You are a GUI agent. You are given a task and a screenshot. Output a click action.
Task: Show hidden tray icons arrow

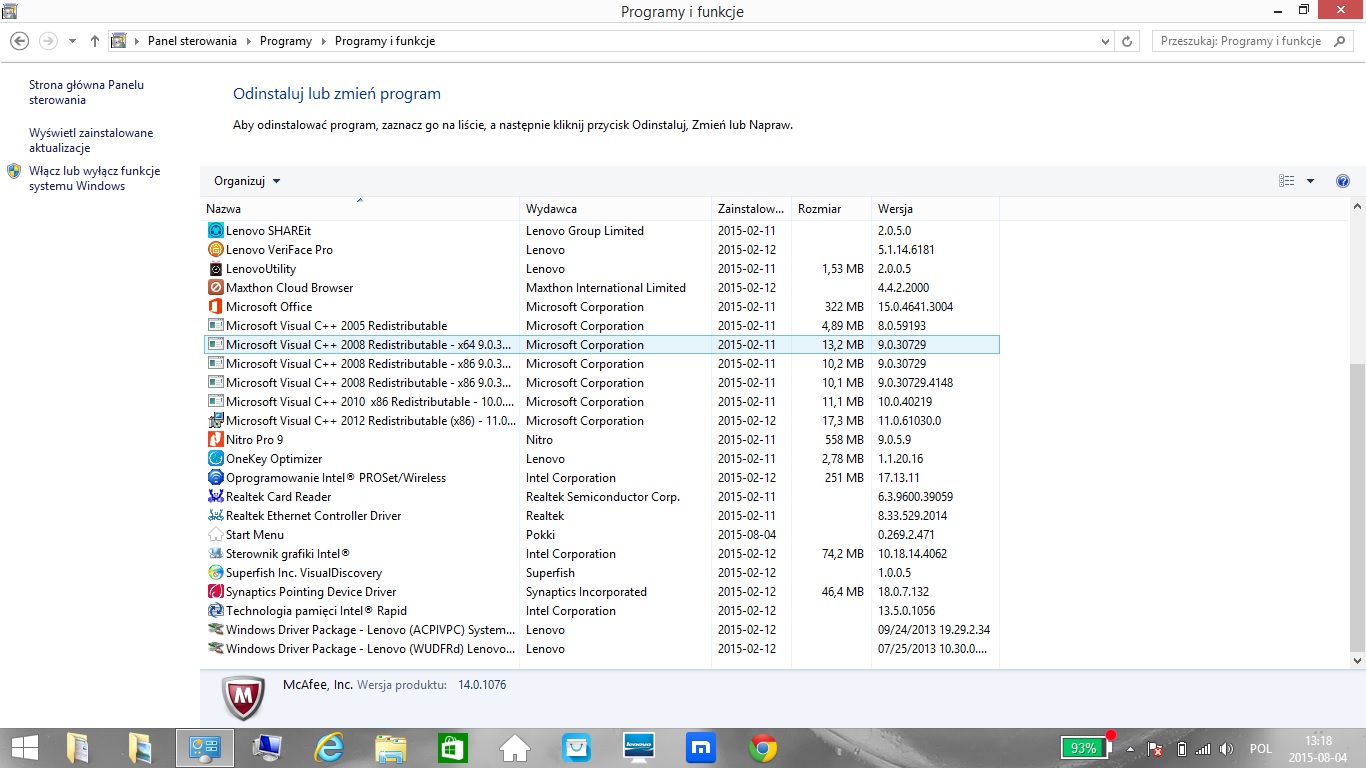click(x=1131, y=749)
